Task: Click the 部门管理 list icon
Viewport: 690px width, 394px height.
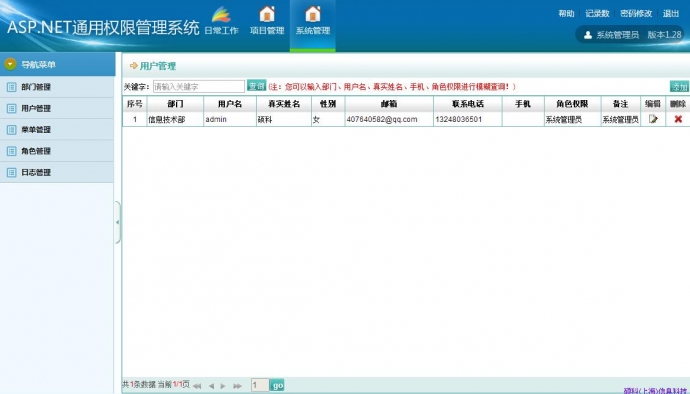Action: [12, 87]
